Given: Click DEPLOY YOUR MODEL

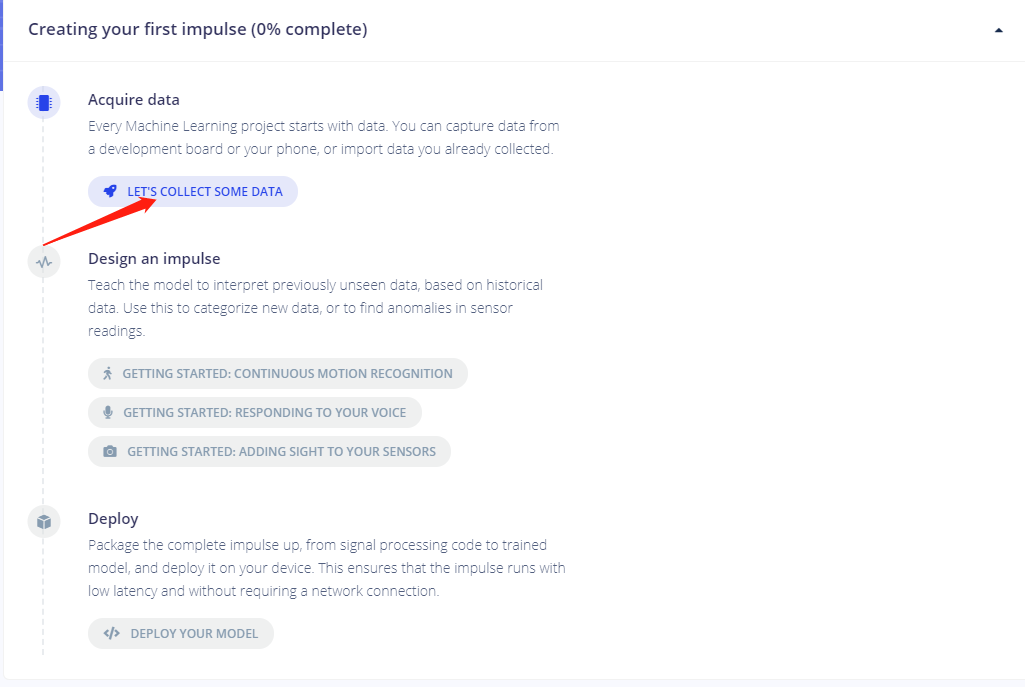Looking at the screenshot, I should coord(180,633).
